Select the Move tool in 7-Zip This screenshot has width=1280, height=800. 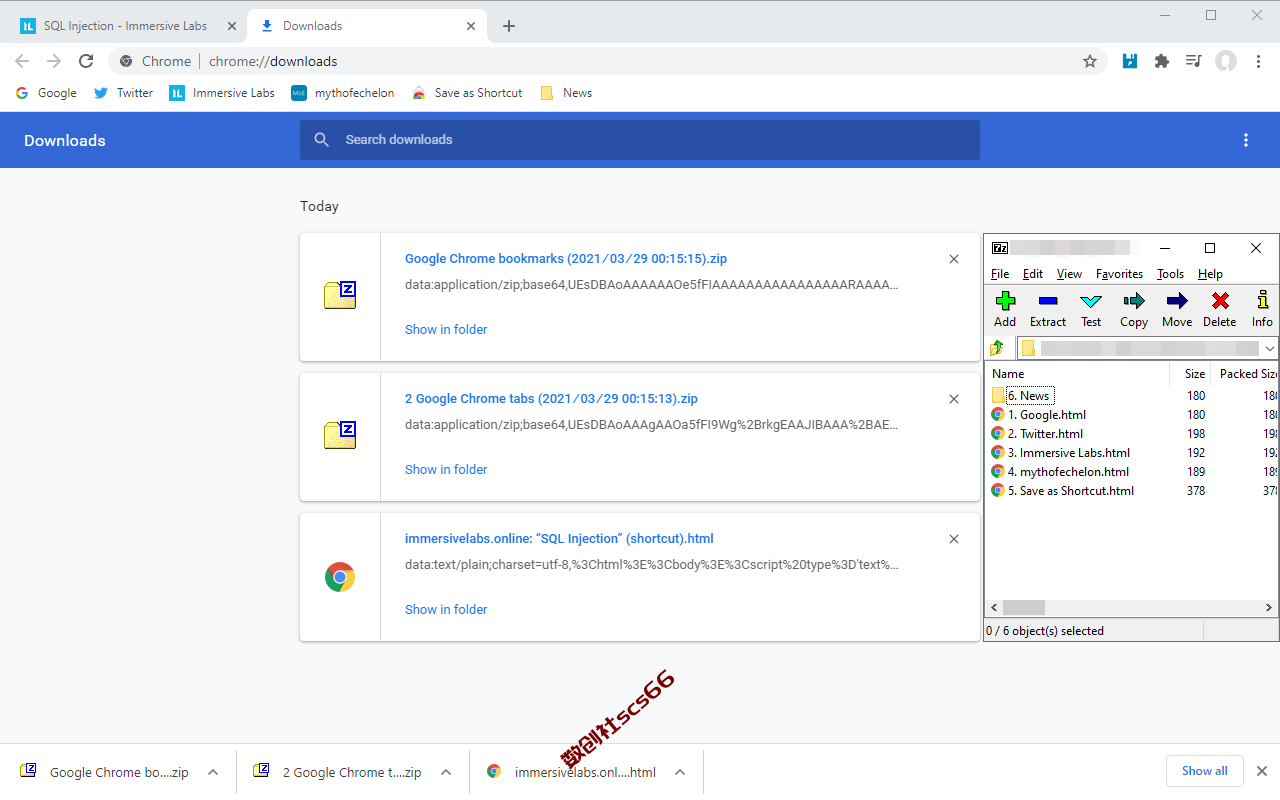pyautogui.click(x=1177, y=308)
